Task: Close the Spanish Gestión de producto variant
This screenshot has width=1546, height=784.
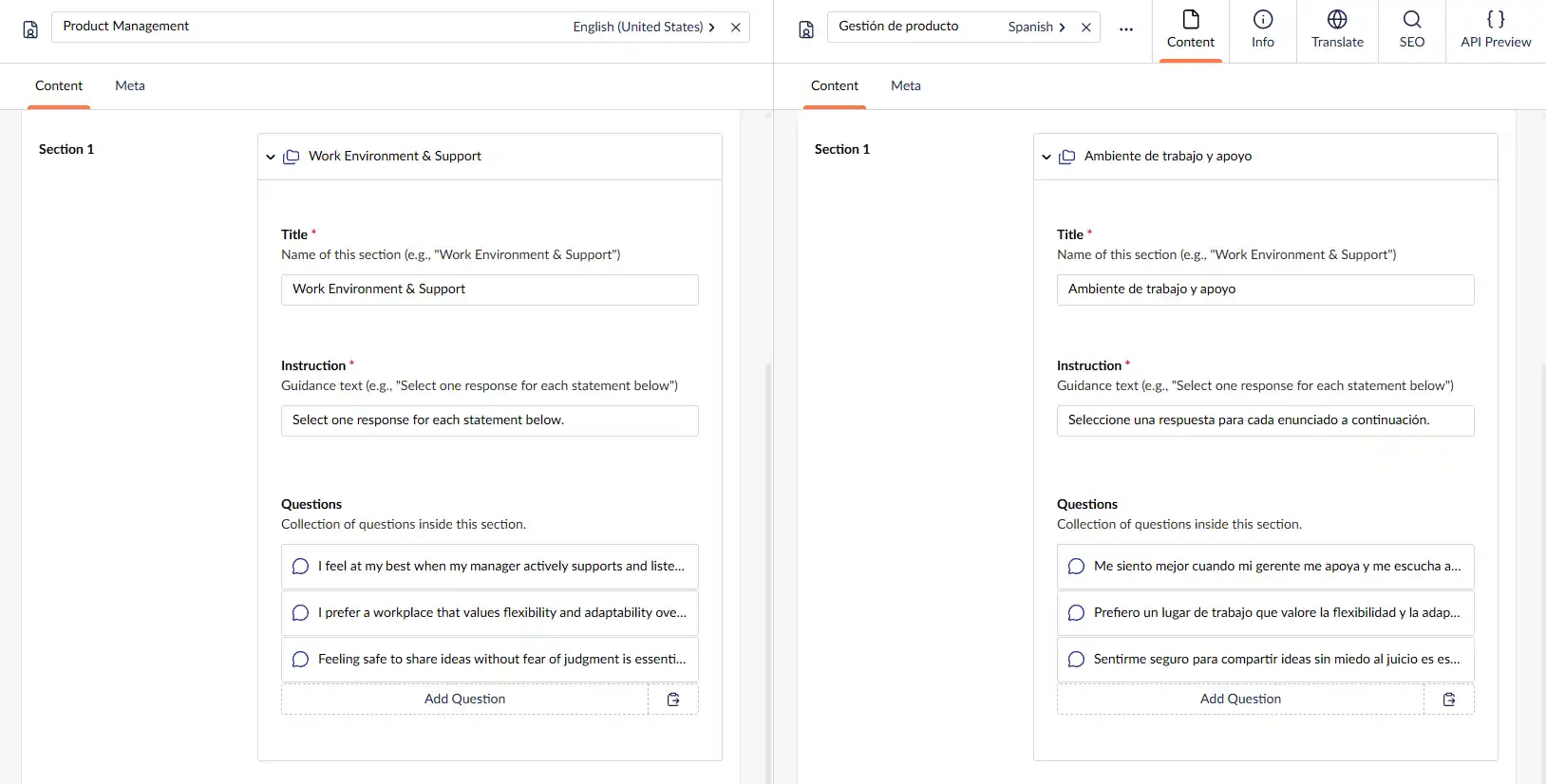Action: 1086,28
